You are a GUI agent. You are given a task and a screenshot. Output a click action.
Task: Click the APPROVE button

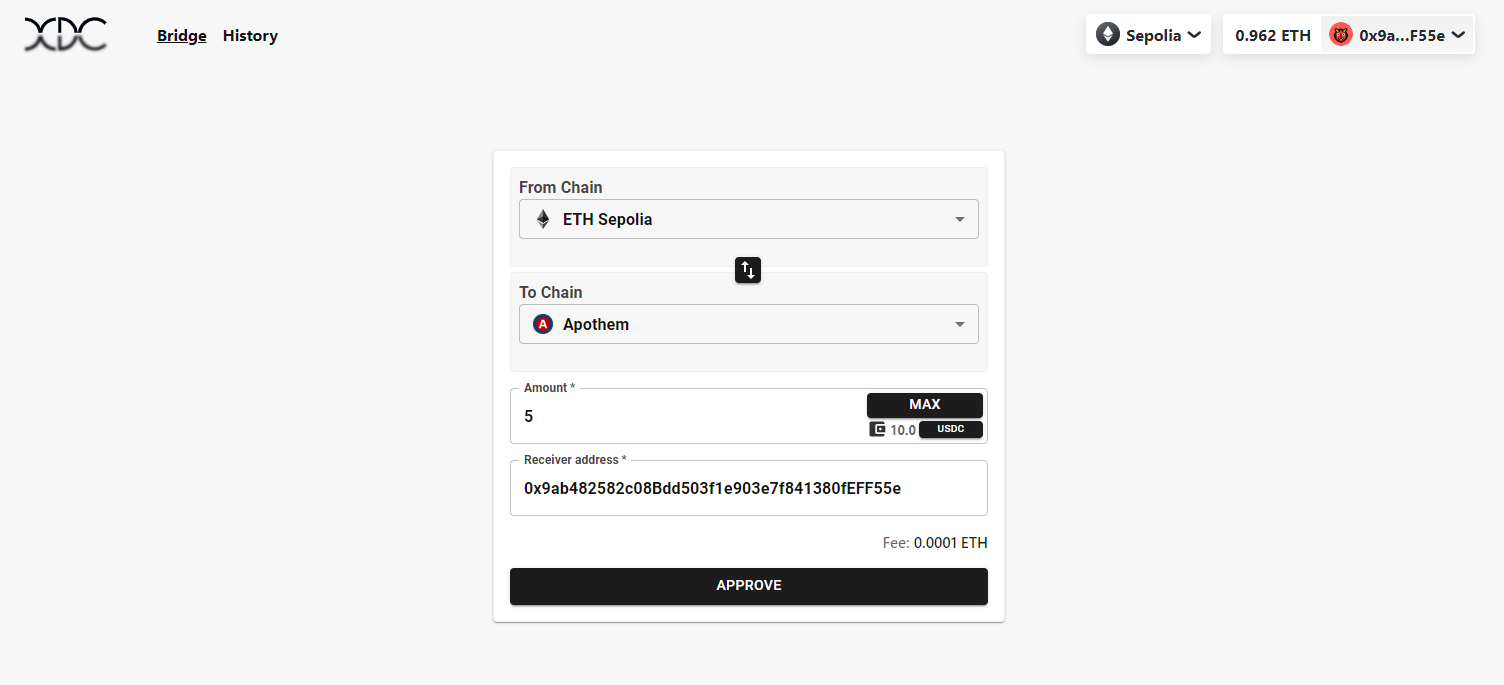pyautogui.click(x=748, y=586)
